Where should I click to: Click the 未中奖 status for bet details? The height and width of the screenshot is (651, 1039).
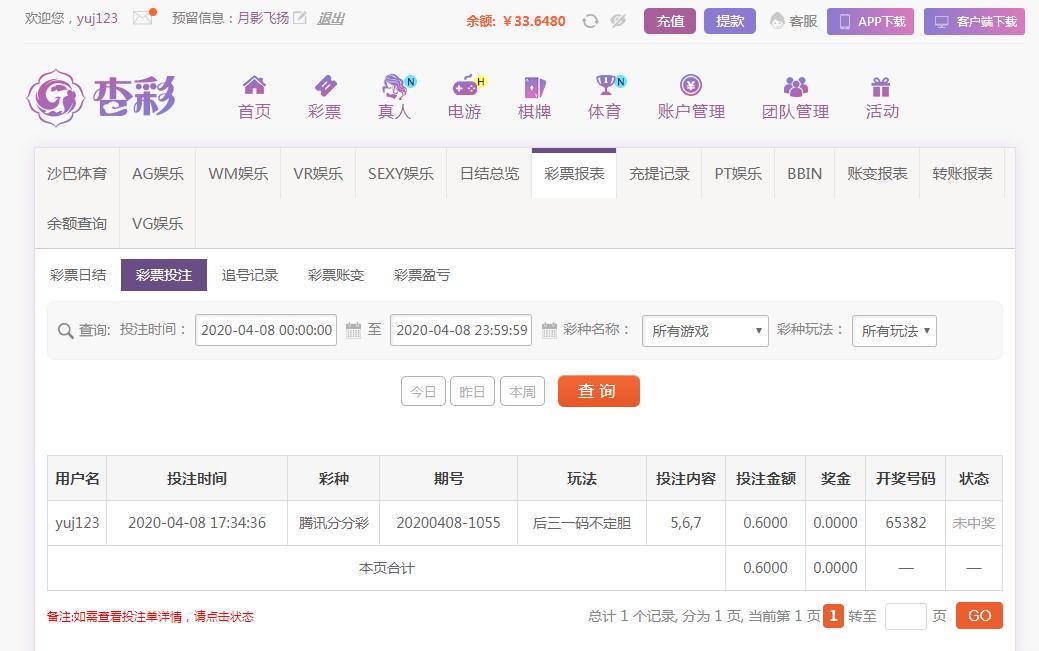click(x=973, y=523)
